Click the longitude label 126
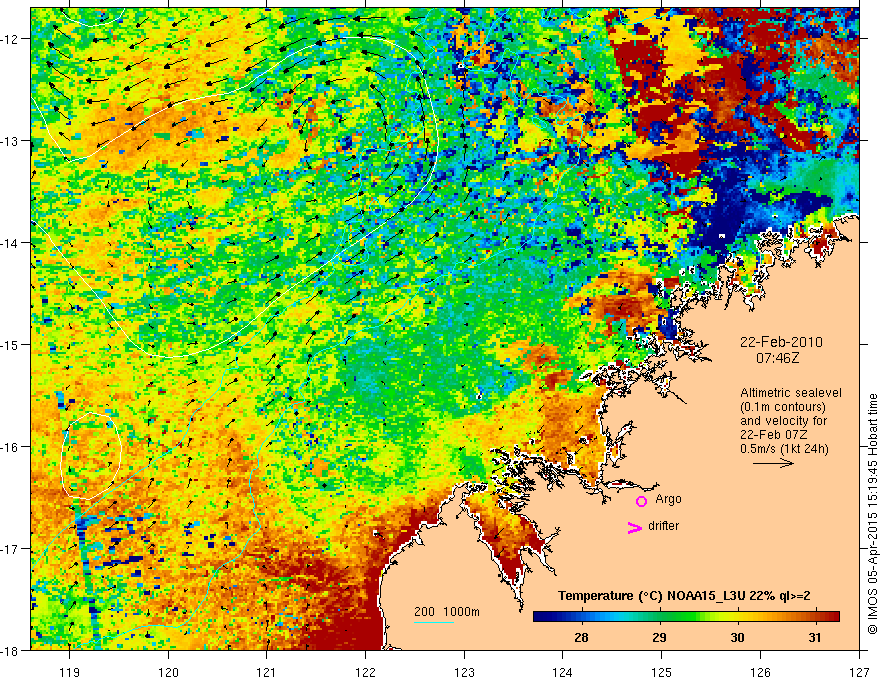Image resolution: width=880 pixels, height=680 pixels. [760, 672]
